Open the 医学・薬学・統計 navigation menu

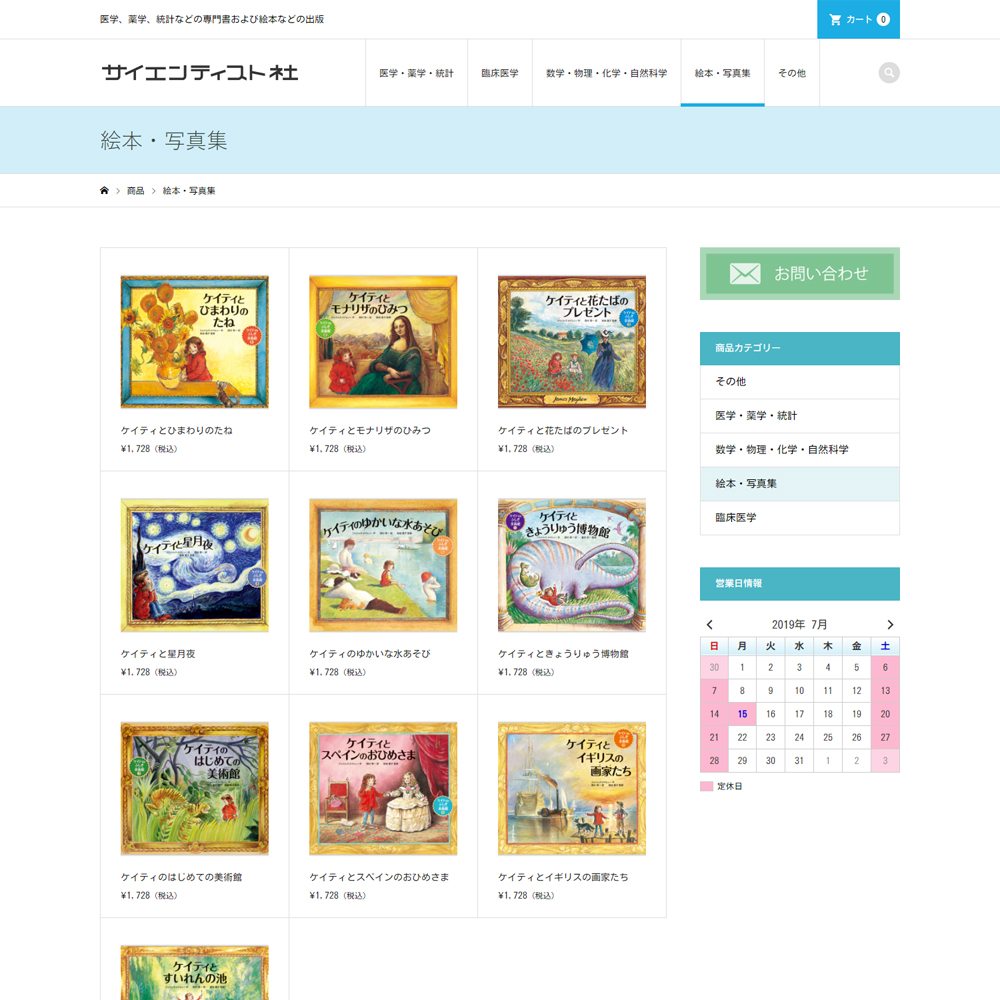pyautogui.click(x=416, y=73)
